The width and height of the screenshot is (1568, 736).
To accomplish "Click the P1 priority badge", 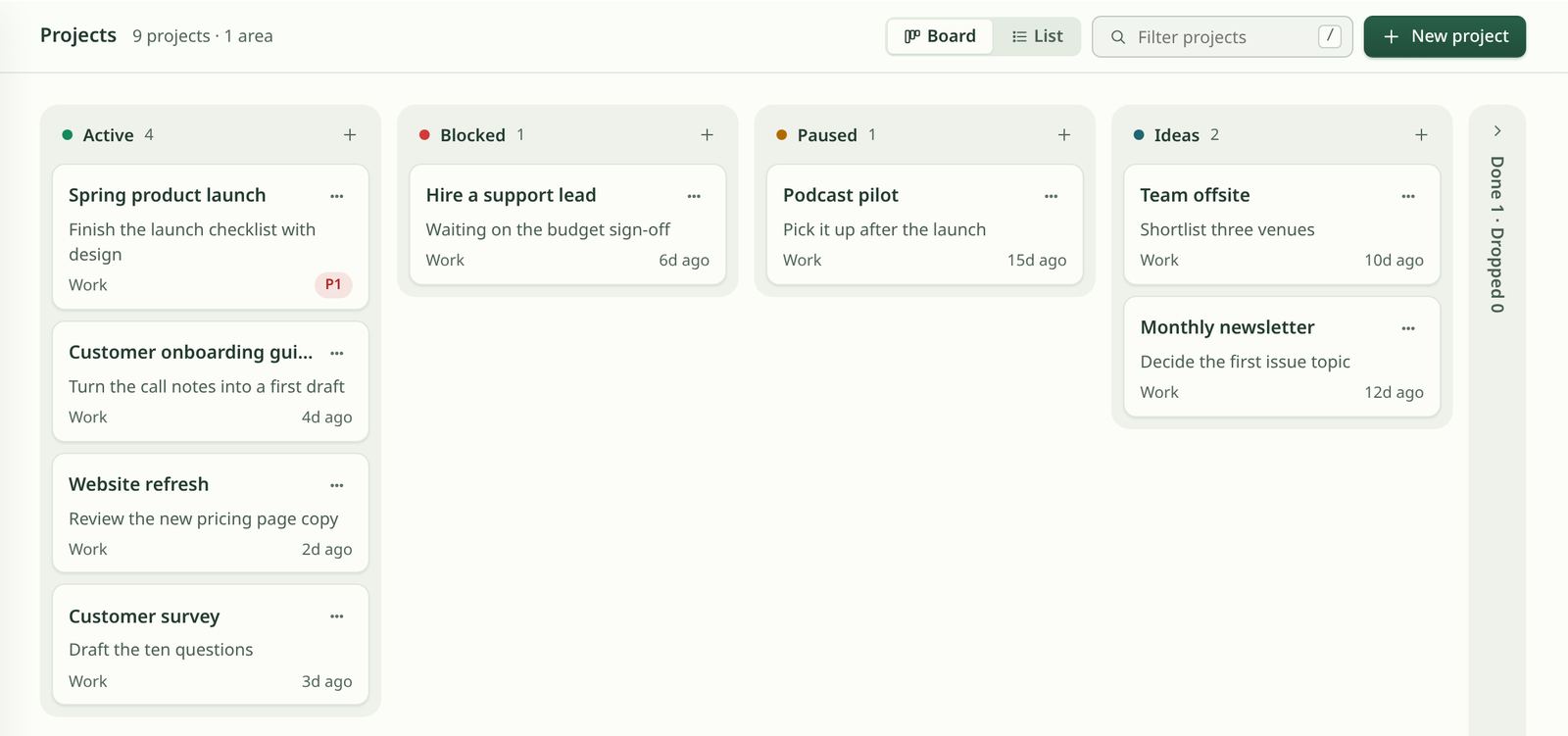I will [x=333, y=284].
